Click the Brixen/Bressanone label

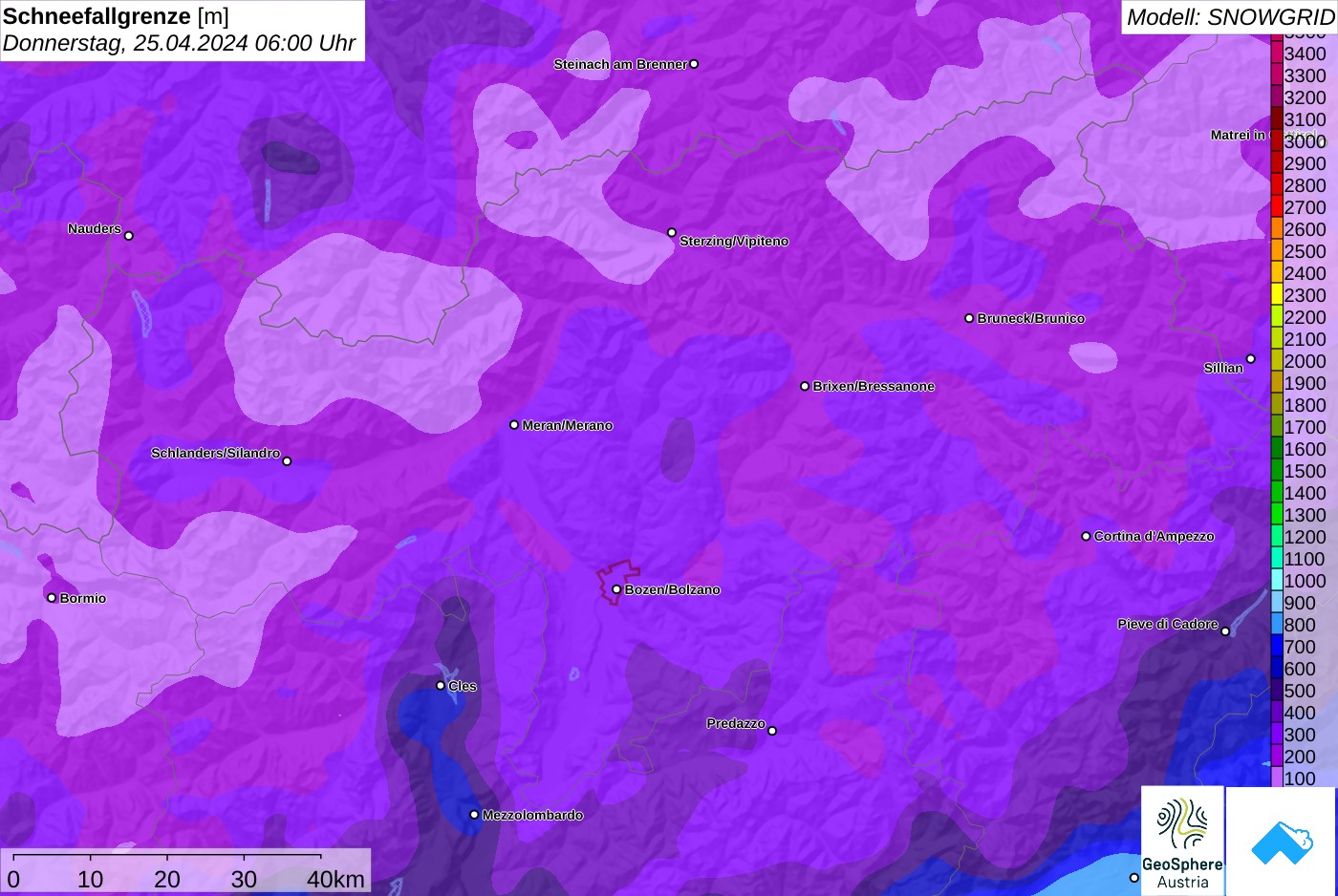(x=874, y=386)
